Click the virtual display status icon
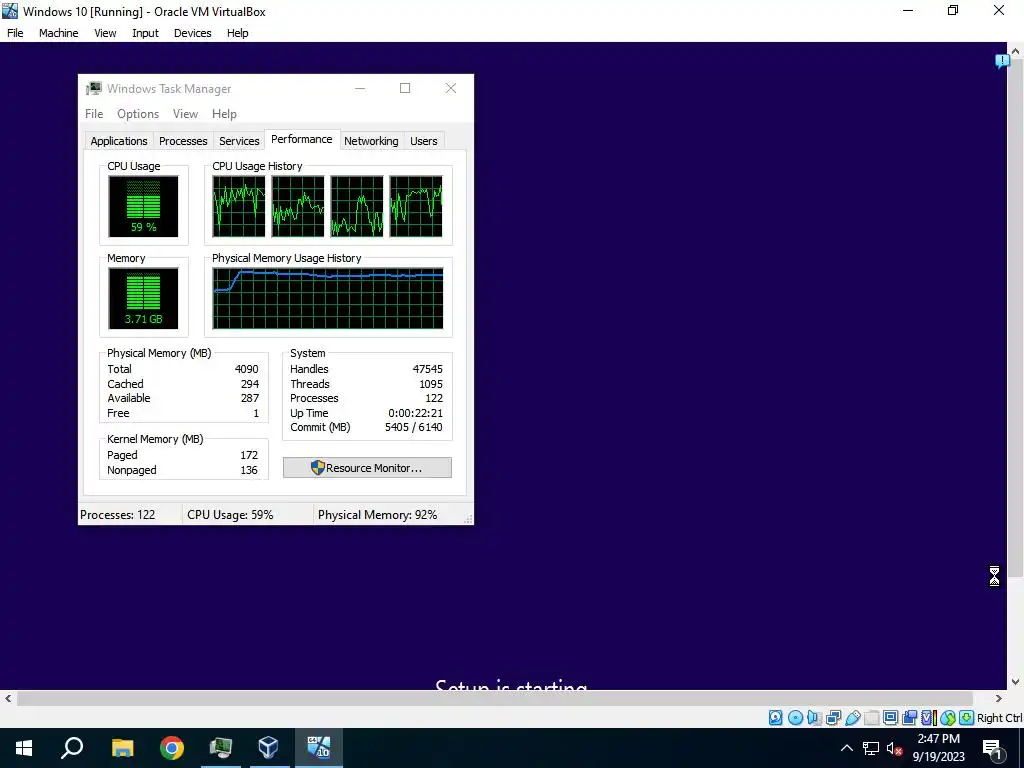 [x=890, y=718]
